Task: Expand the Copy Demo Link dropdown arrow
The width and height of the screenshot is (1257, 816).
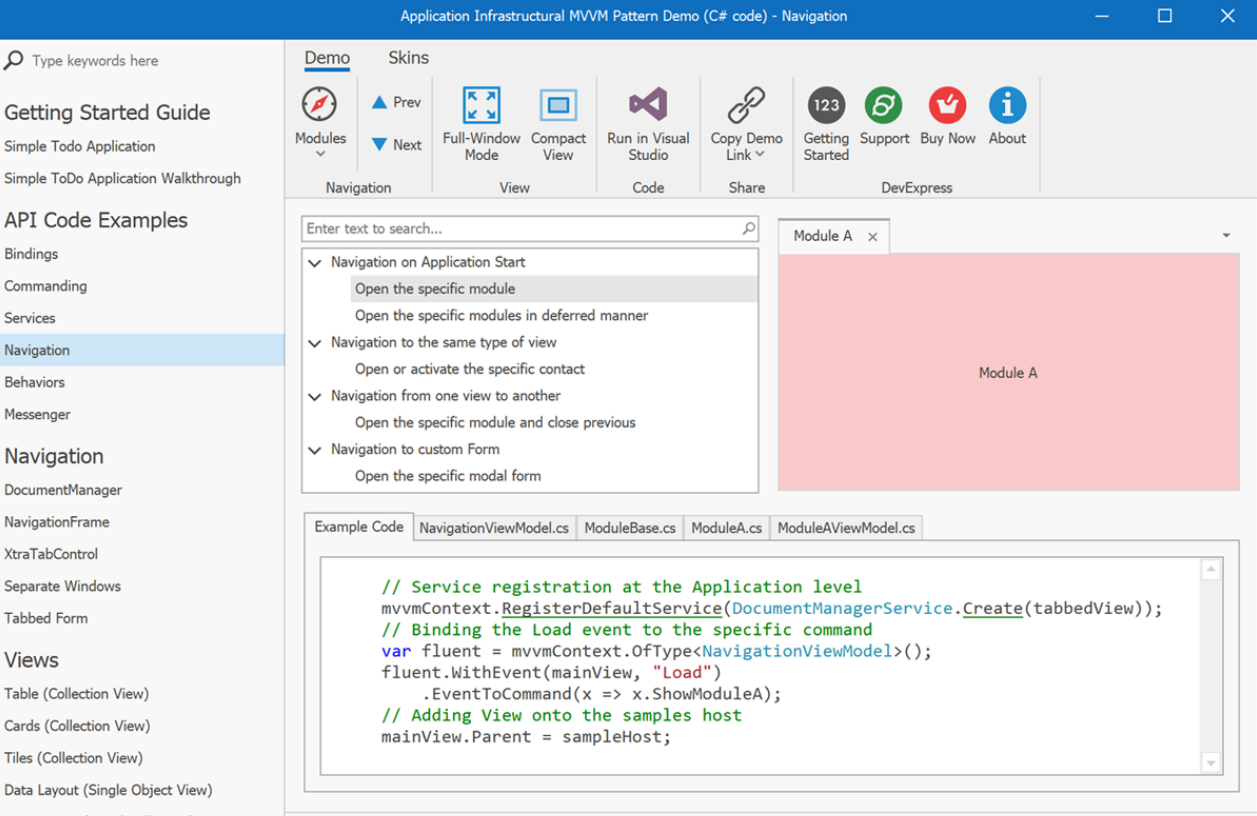Action: click(x=760, y=154)
